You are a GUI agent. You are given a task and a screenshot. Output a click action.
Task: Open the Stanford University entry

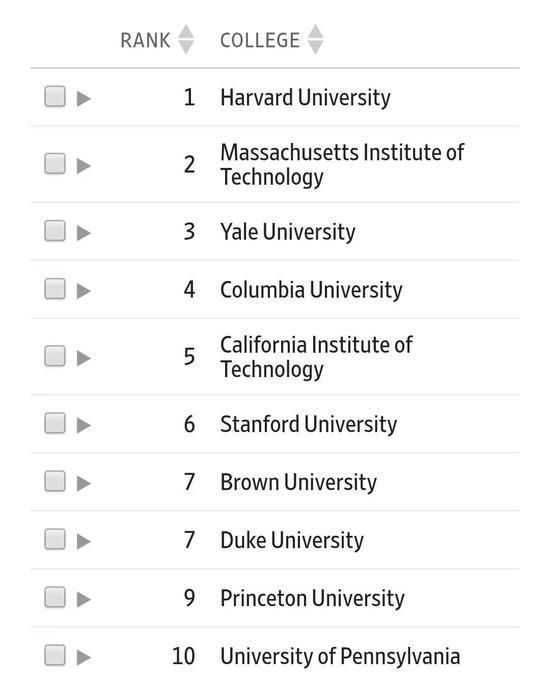pos(308,424)
